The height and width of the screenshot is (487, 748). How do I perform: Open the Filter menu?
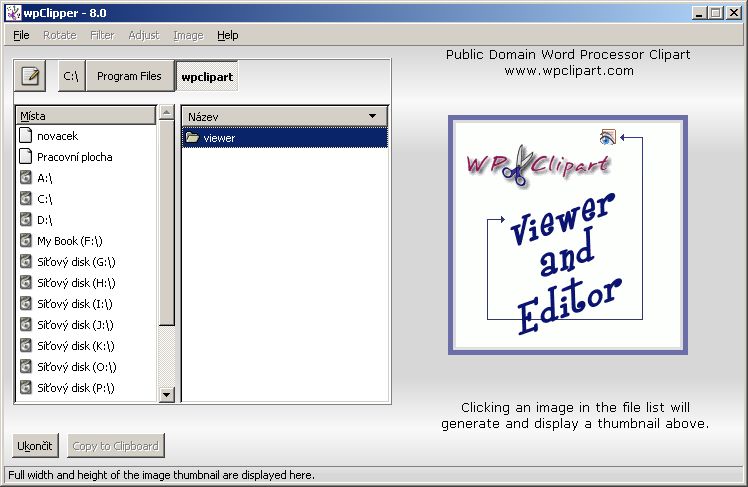point(102,35)
